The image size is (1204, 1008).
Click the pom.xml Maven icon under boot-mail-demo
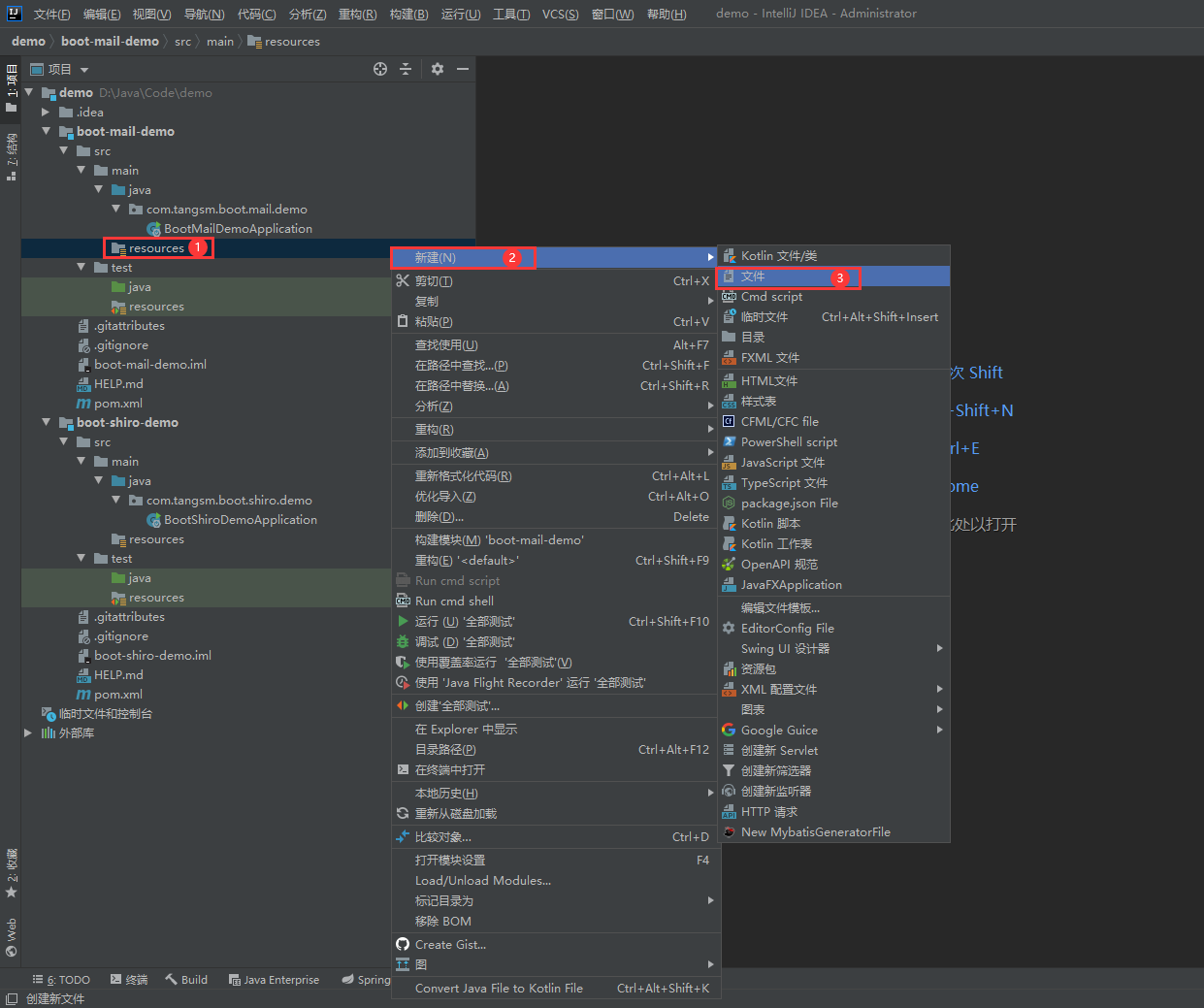coord(83,404)
